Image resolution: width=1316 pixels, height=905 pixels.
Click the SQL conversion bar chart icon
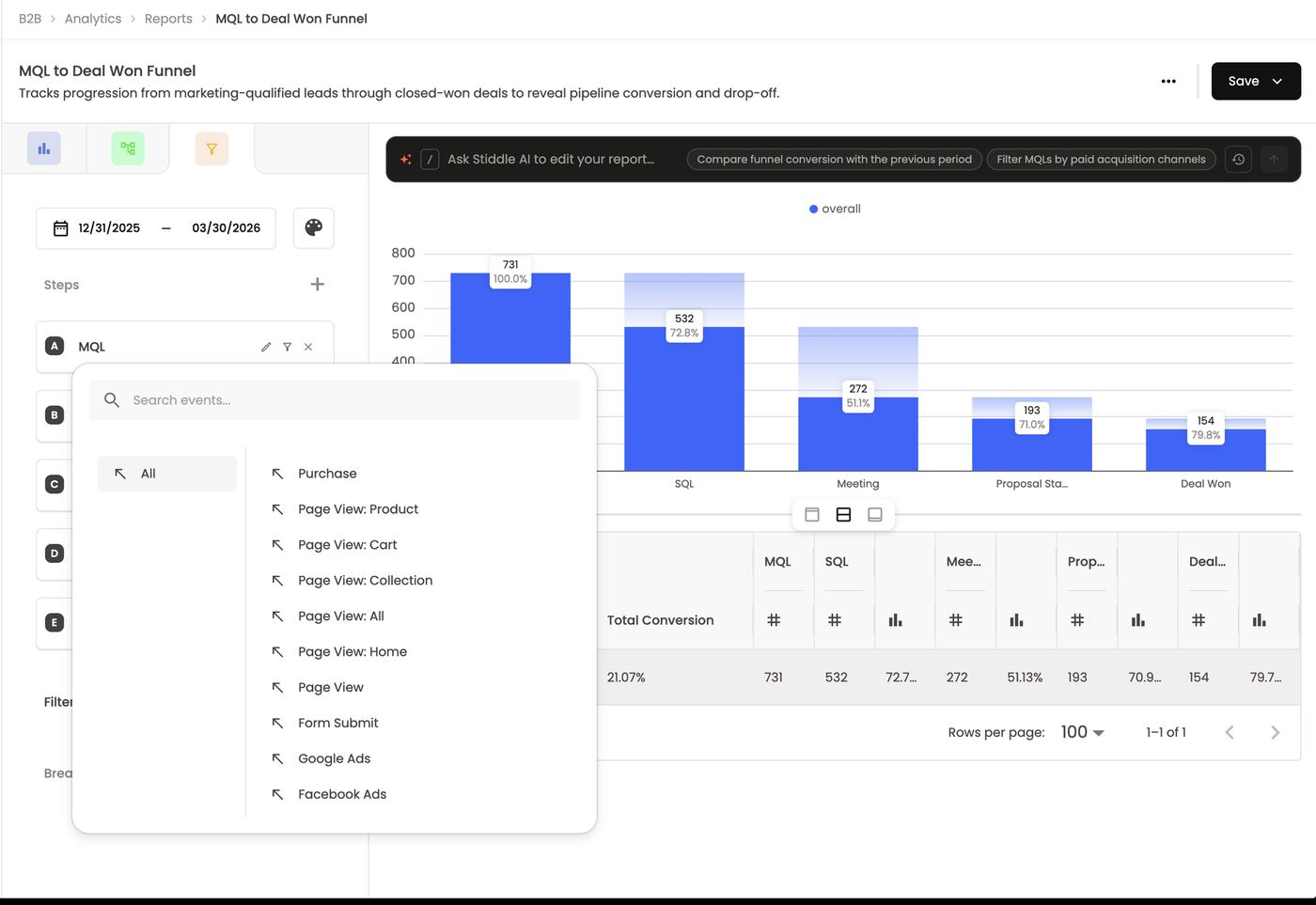(x=895, y=620)
